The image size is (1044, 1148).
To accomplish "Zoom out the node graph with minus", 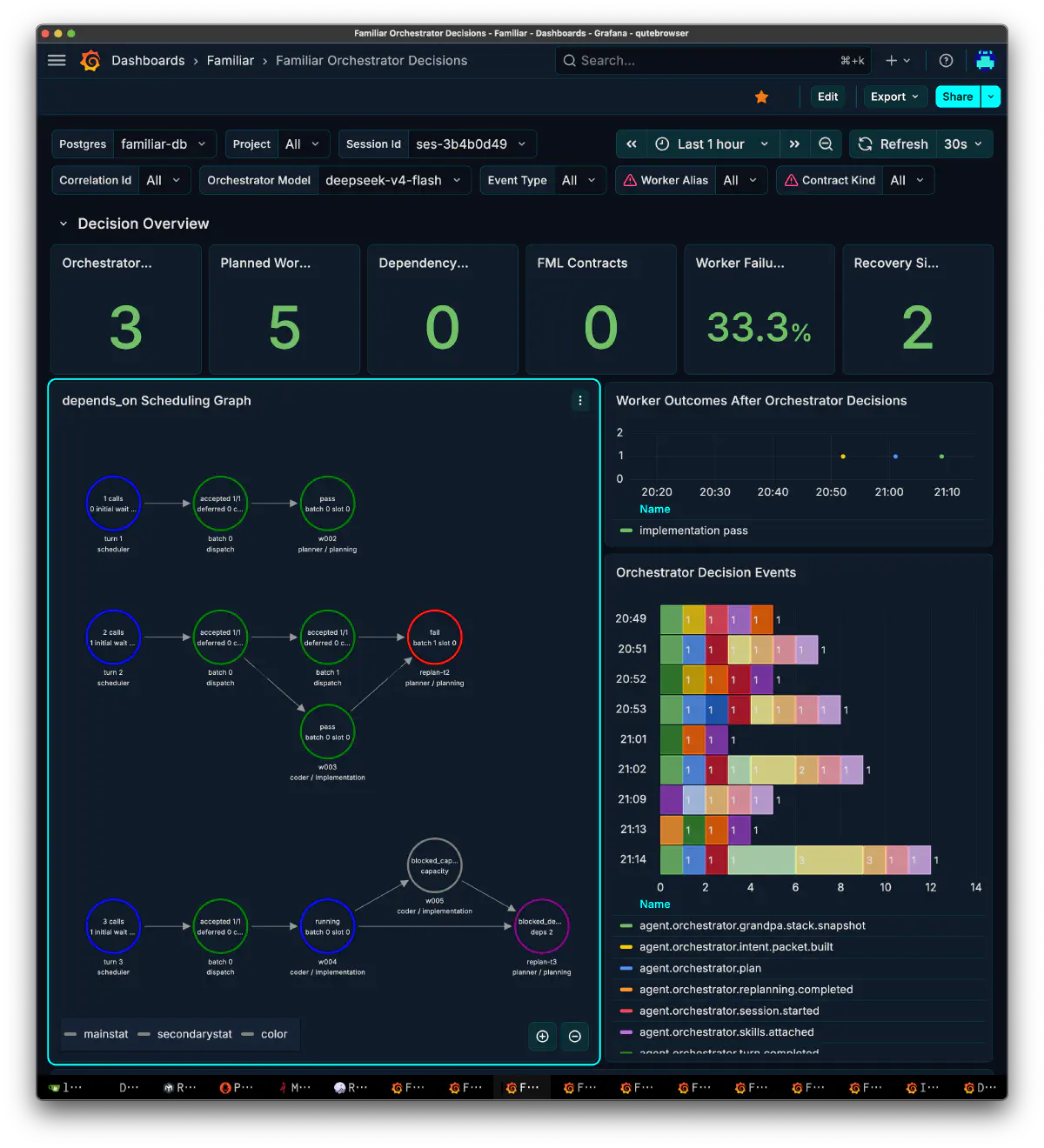I will [574, 1036].
